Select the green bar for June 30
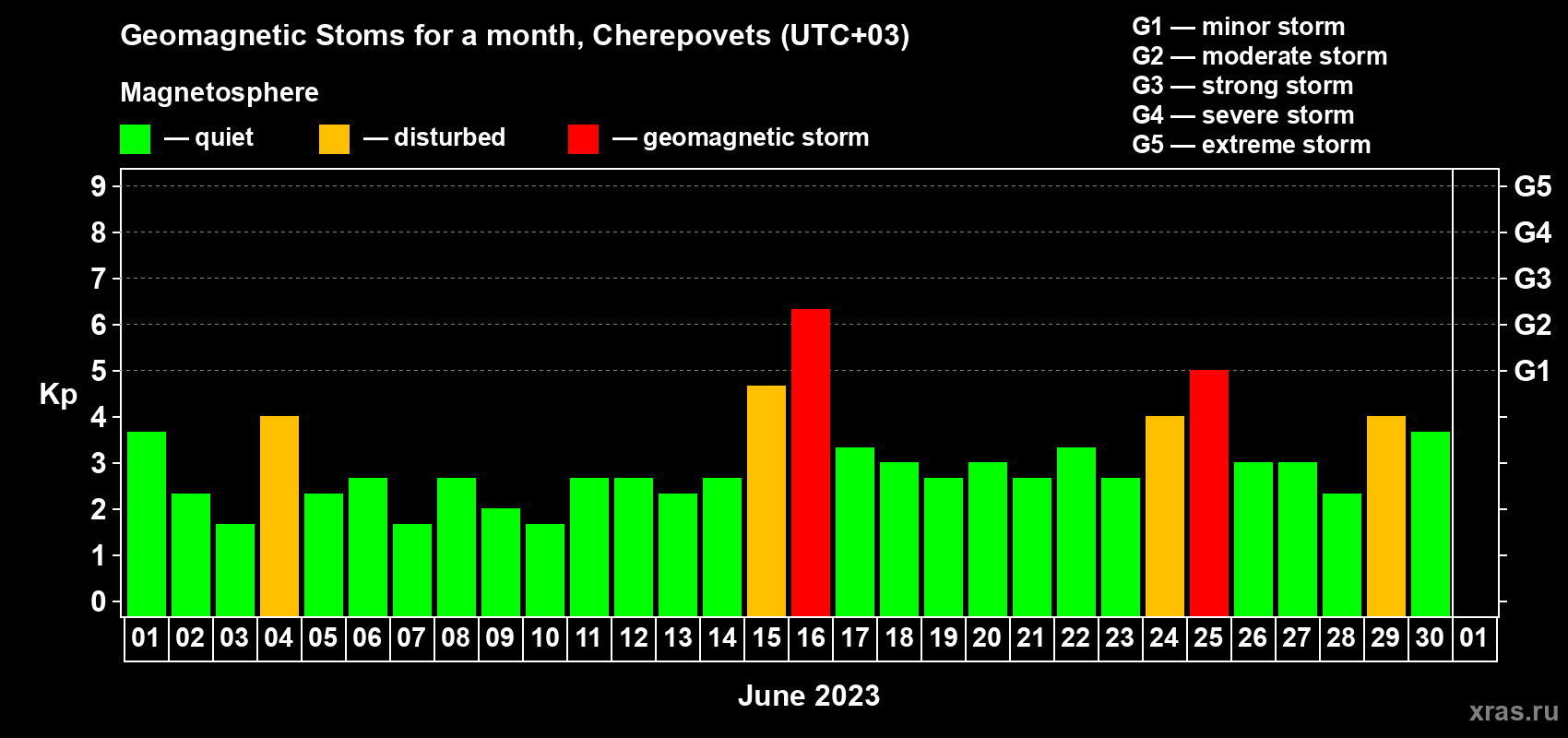This screenshot has width=1568, height=738. click(x=1431, y=524)
